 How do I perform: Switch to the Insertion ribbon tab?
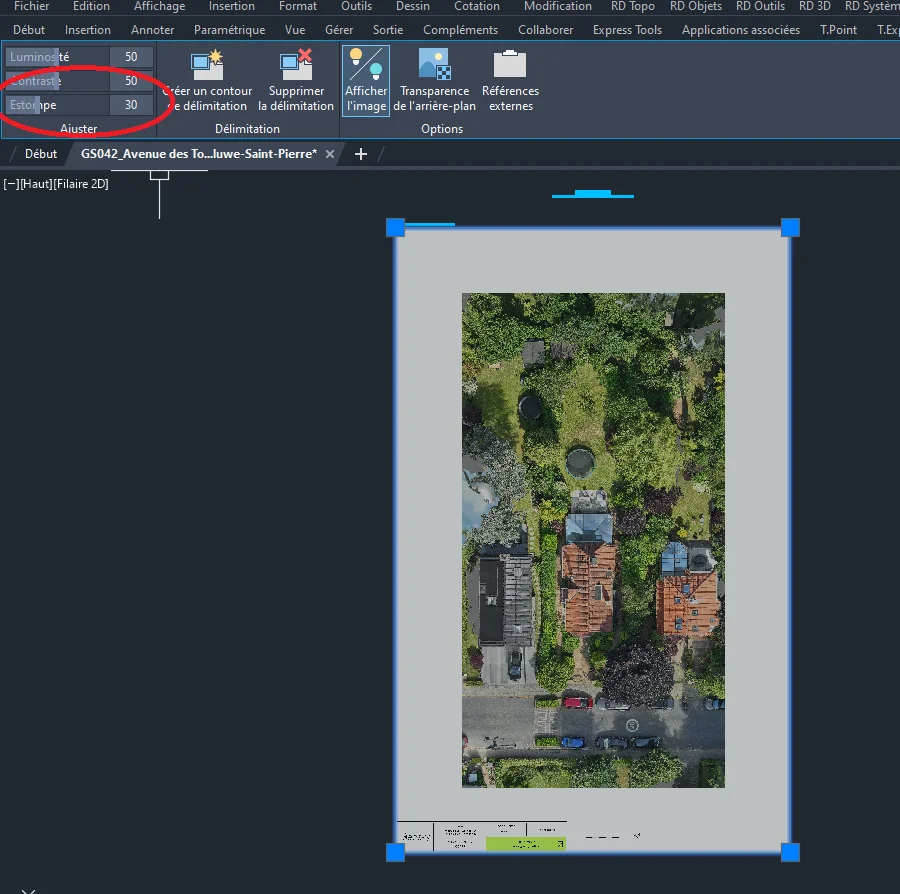88,30
